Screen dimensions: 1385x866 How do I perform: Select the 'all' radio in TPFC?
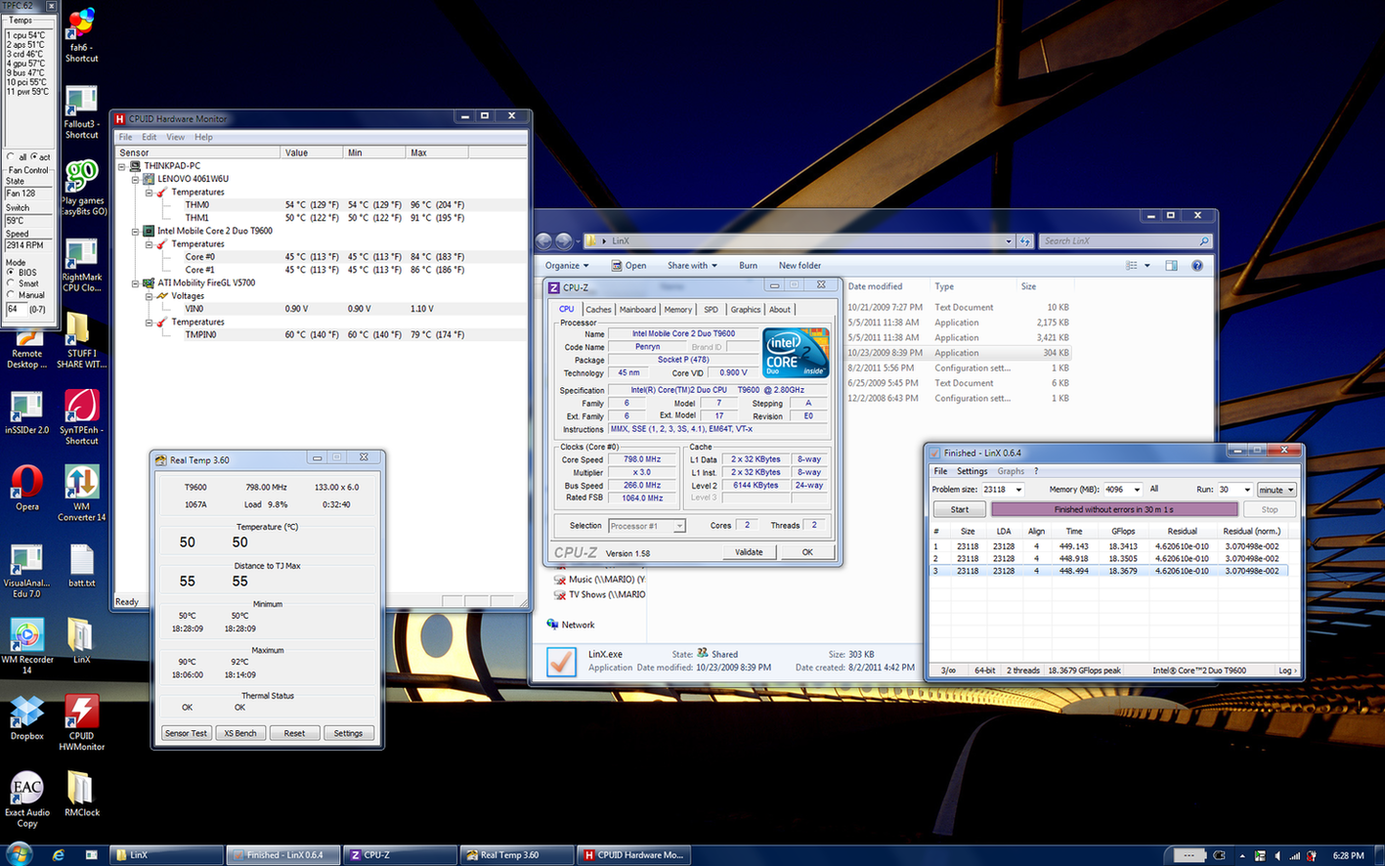click(x=12, y=157)
